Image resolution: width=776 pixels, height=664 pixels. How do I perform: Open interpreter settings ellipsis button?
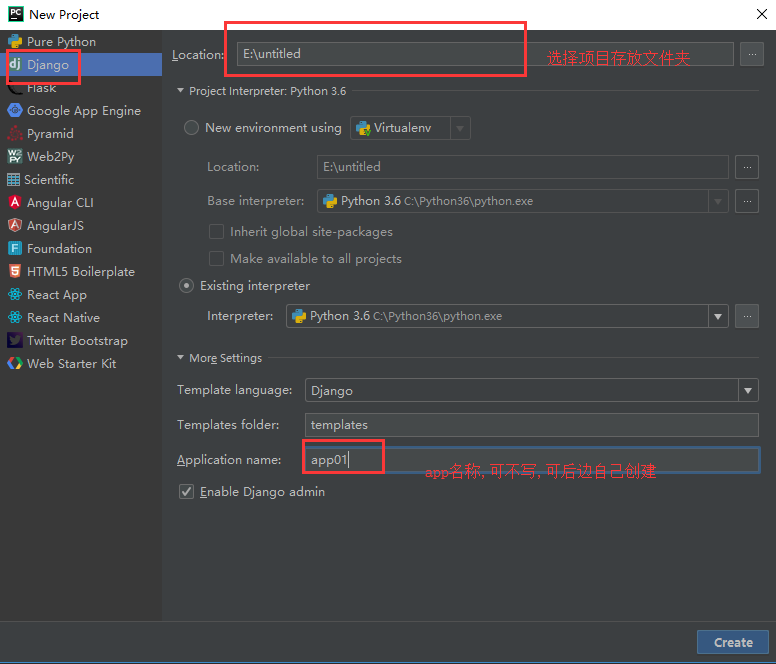point(747,316)
